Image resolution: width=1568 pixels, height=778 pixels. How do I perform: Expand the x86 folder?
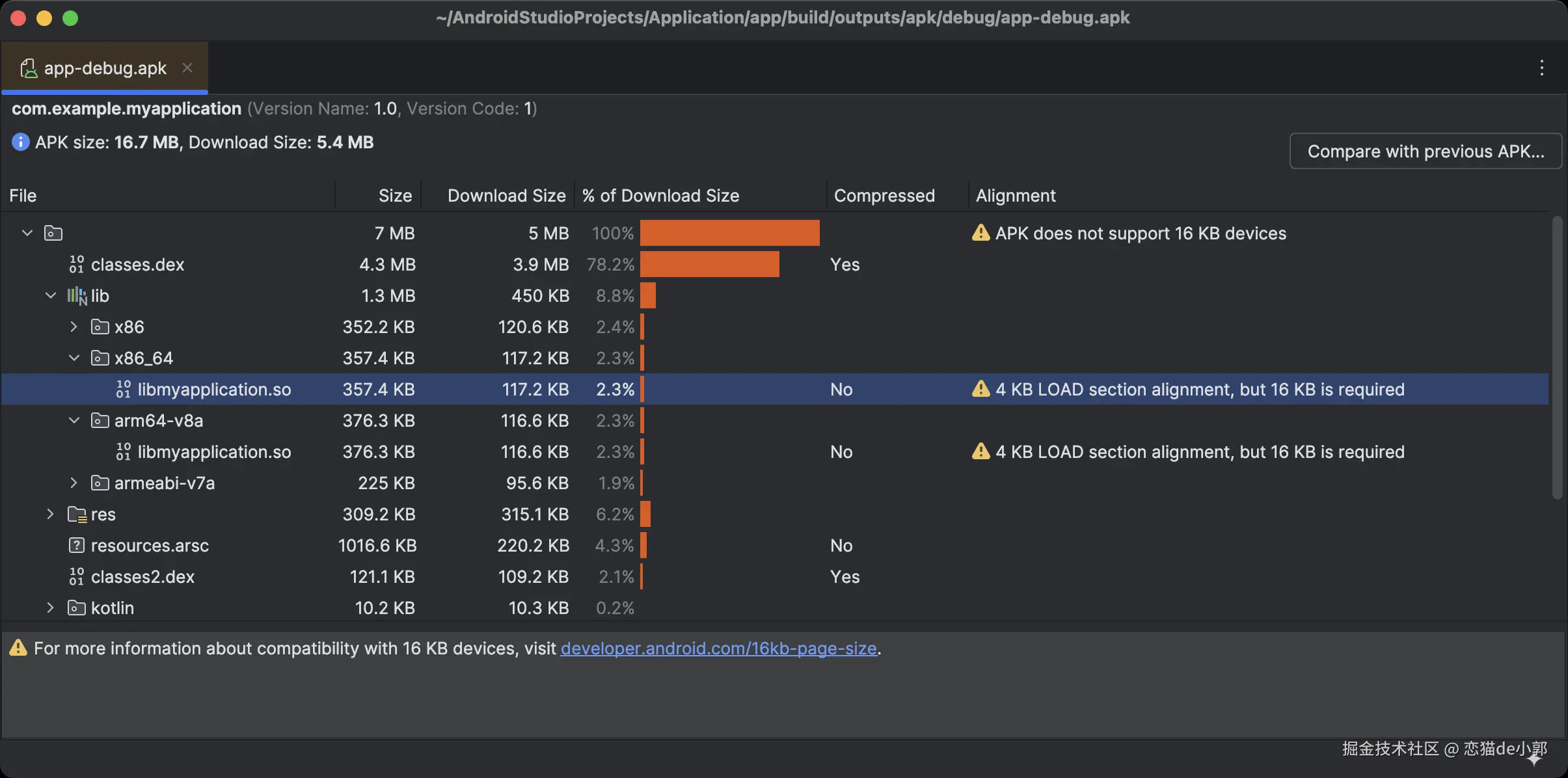click(74, 327)
